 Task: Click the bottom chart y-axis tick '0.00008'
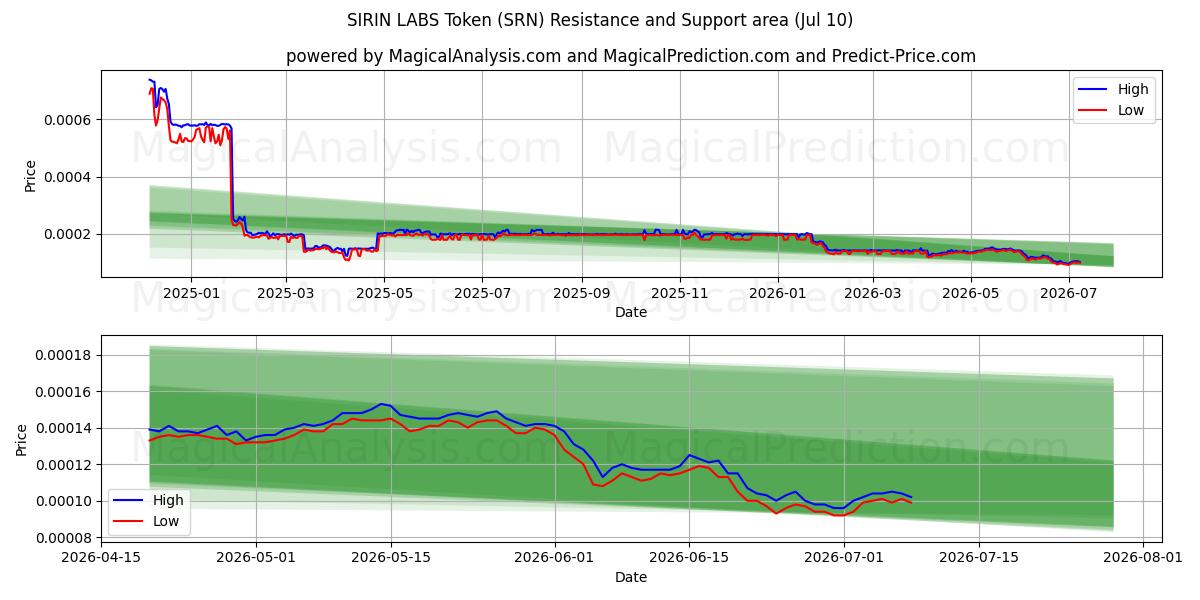[x=62, y=538]
